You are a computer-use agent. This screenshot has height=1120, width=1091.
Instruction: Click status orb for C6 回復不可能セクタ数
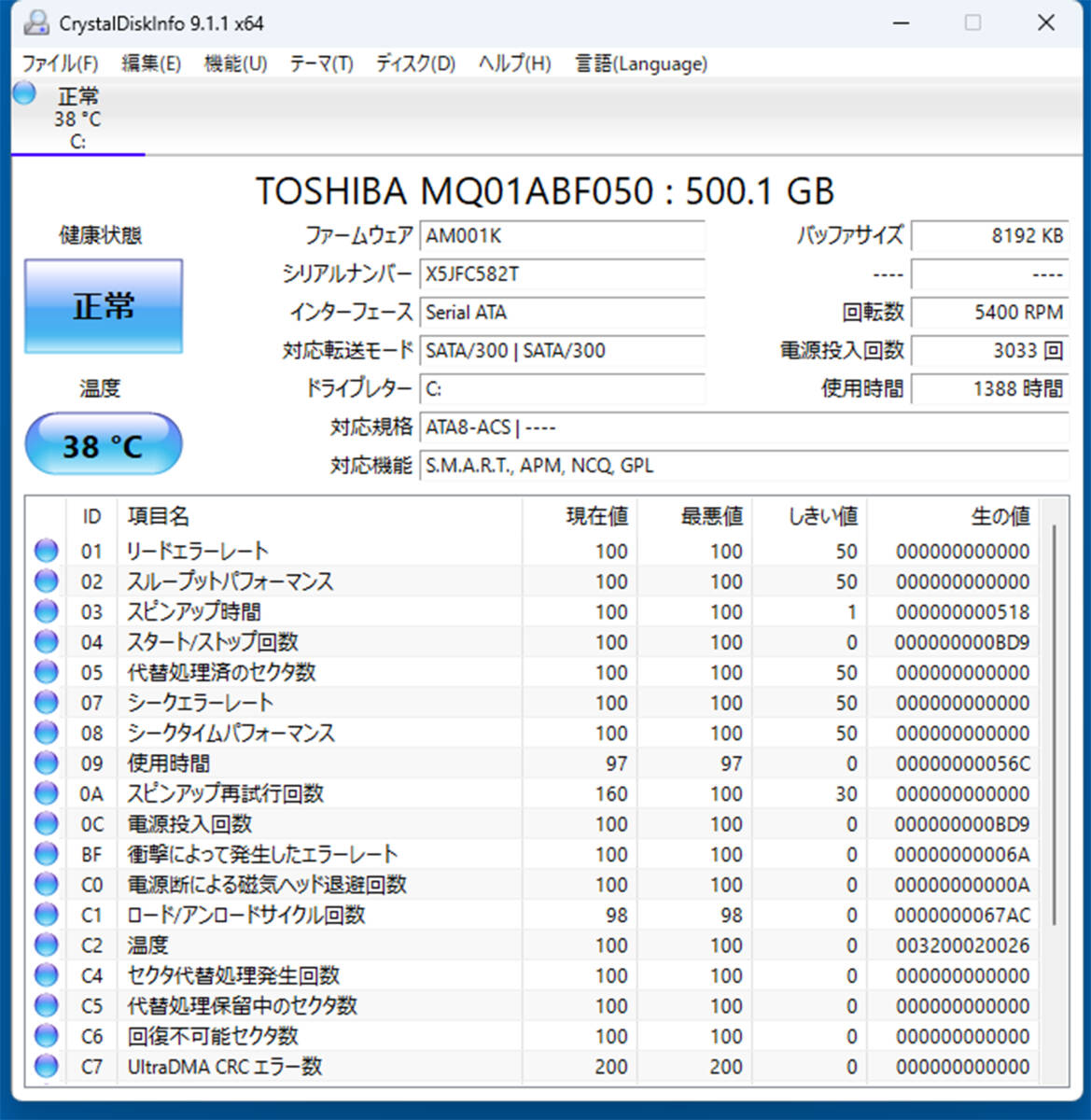click(x=46, y=1036)
